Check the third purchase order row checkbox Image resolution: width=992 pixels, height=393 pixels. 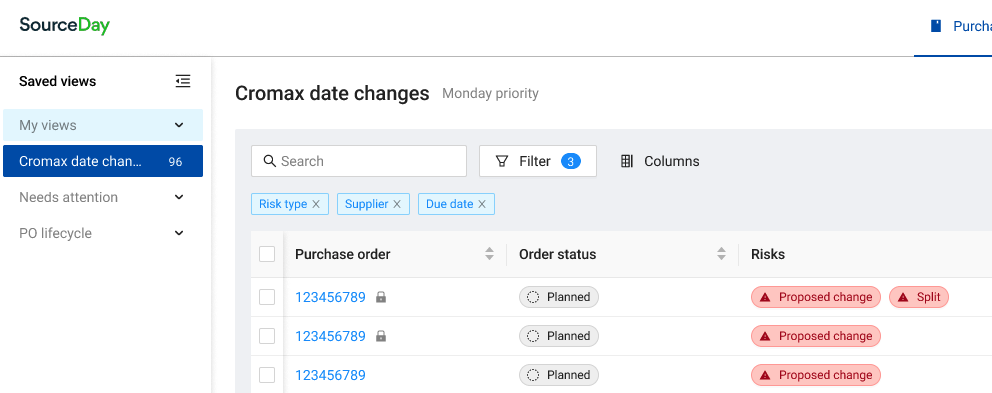(267, 375)
